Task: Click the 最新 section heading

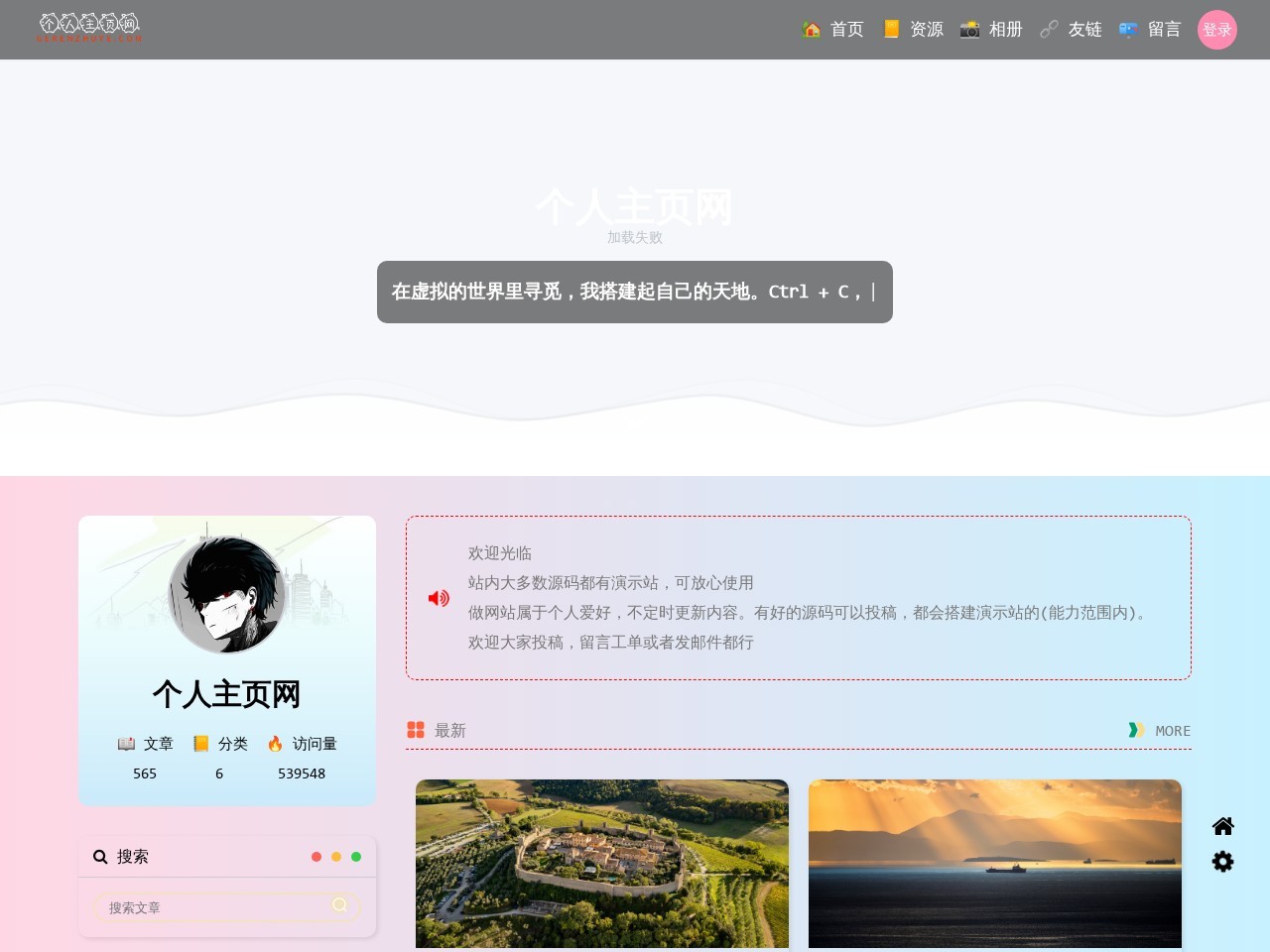Action: pos(450,731)
